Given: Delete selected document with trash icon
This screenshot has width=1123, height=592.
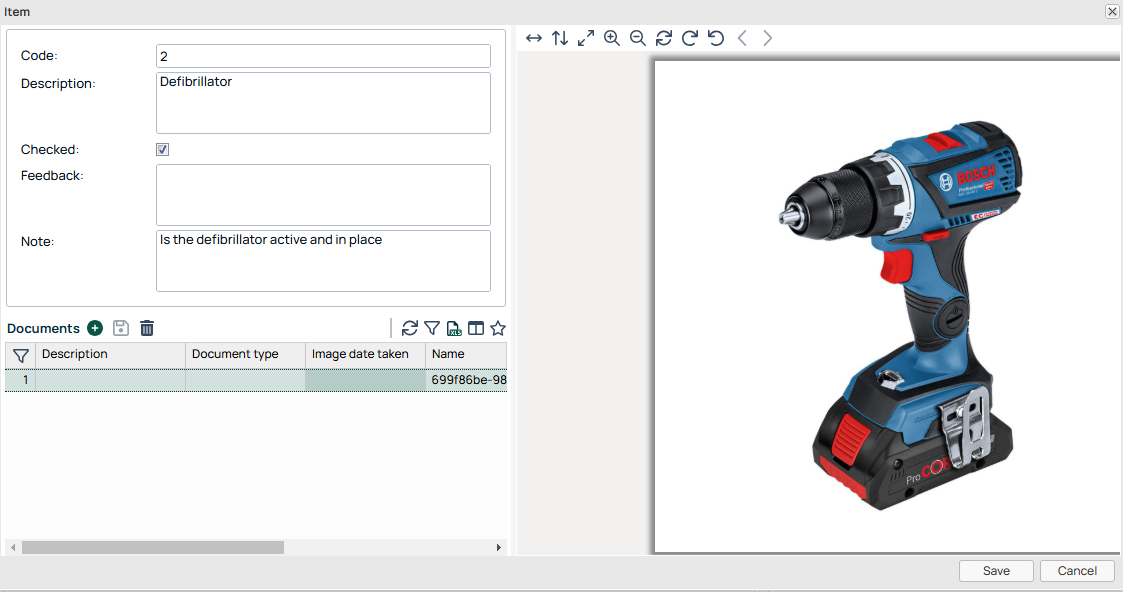Looking at the screenshot, I should 147,328.
